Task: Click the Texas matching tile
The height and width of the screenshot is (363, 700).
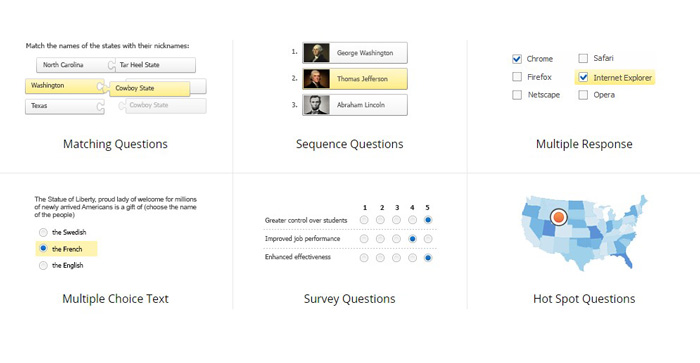Action: 64,106
